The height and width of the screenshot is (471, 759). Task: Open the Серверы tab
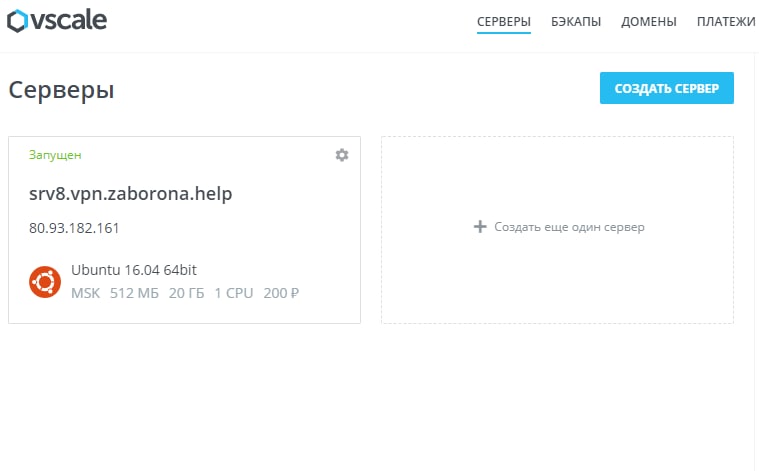click(504, 22)
